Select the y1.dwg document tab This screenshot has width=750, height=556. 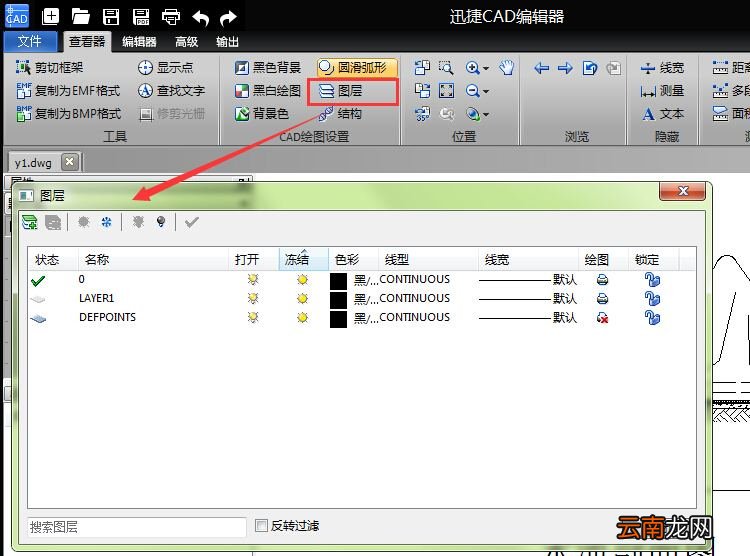33,163
